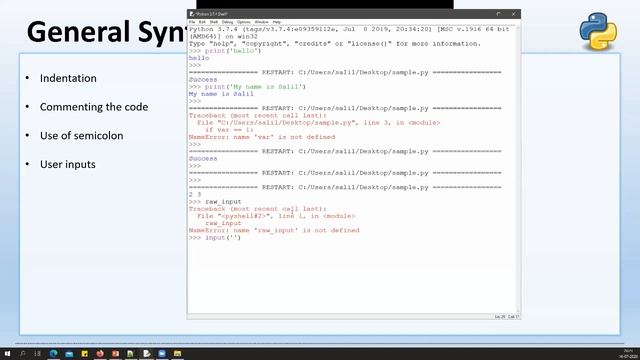Open the Shell menu in IDLE
640x360 pixels.
click(x=214, y=22)
